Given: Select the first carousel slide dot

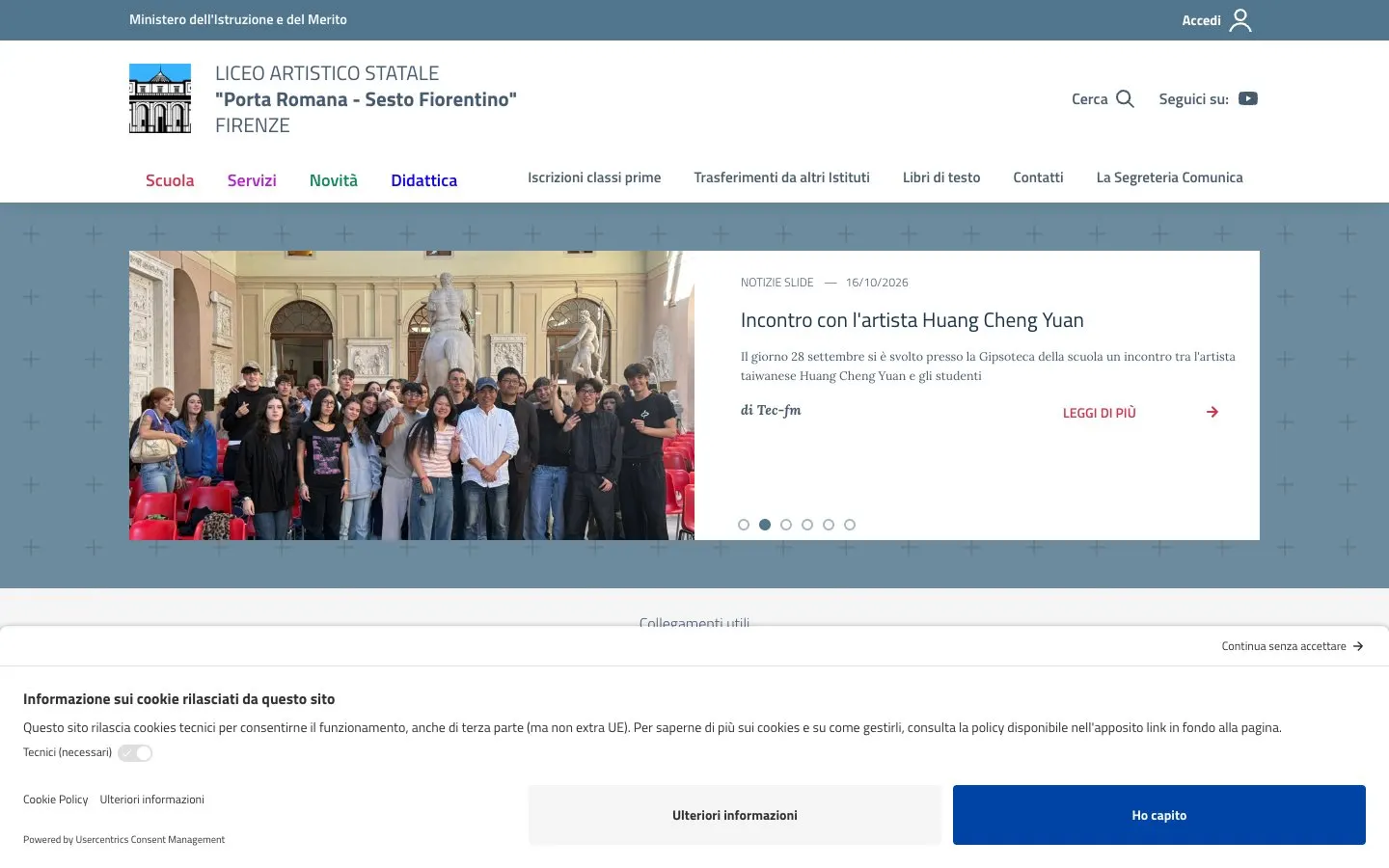Looking at the screenshot, I should point(744,525).
